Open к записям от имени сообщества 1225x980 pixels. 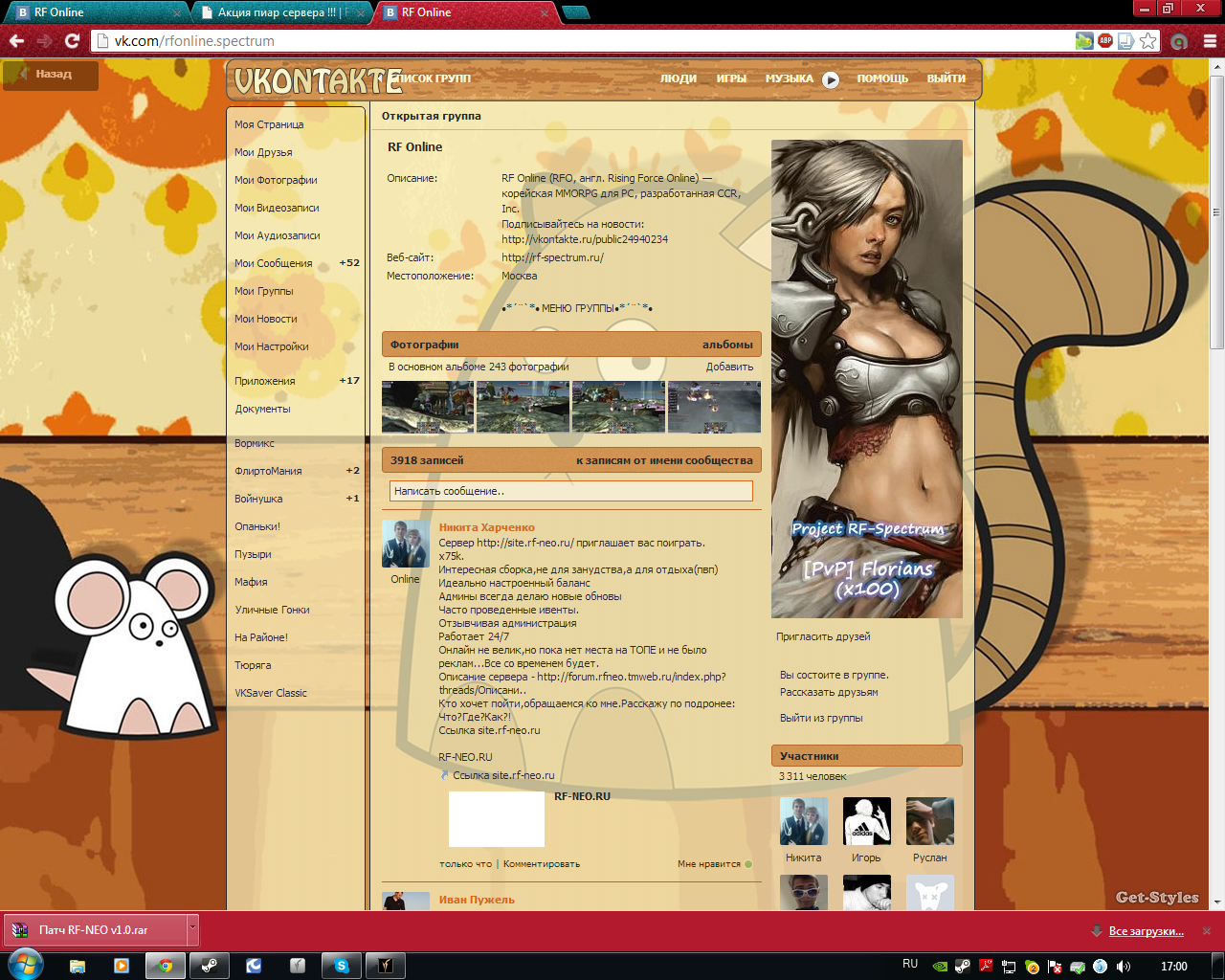[664, 460]
